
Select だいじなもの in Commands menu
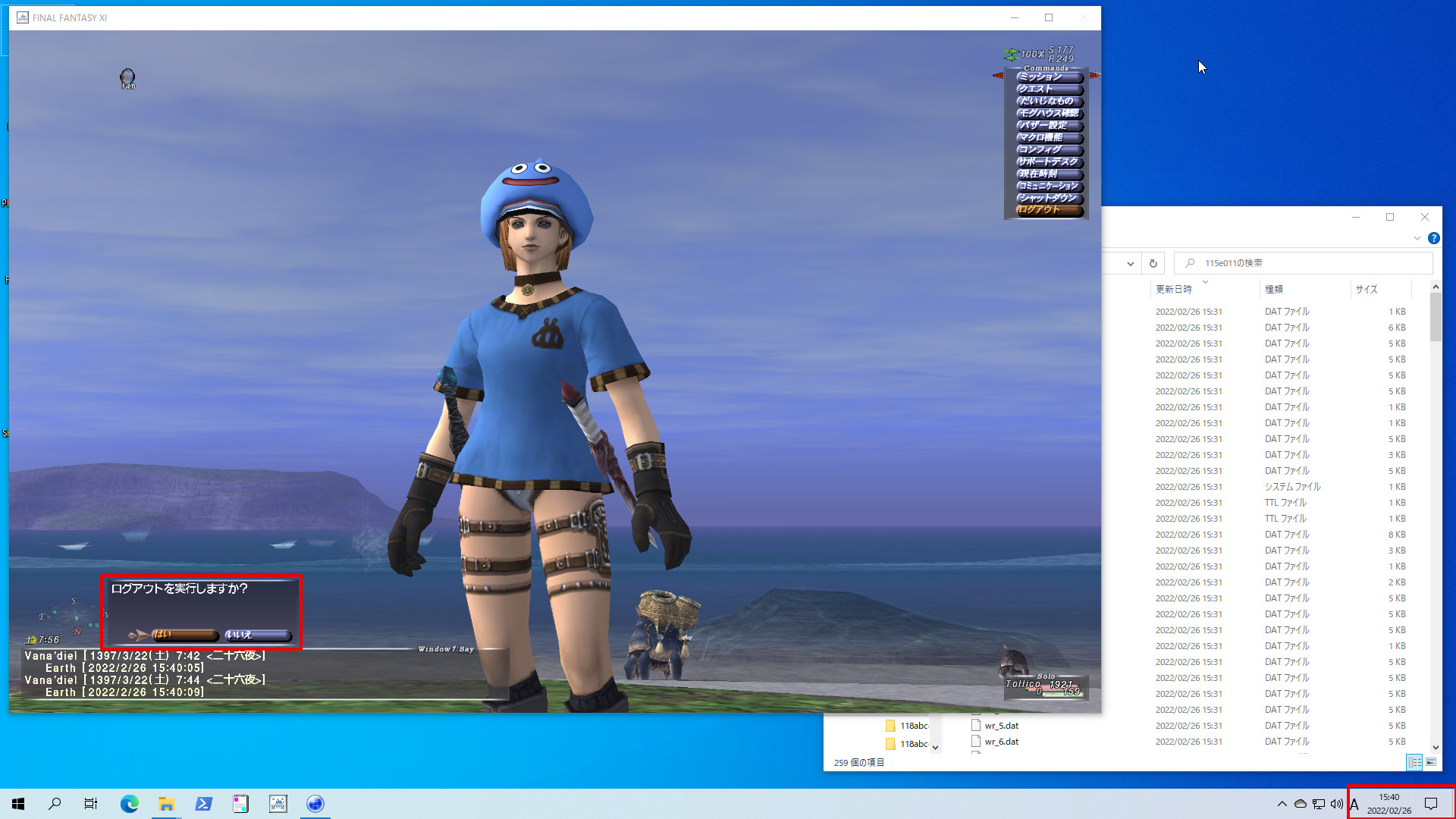point(1050,101)
